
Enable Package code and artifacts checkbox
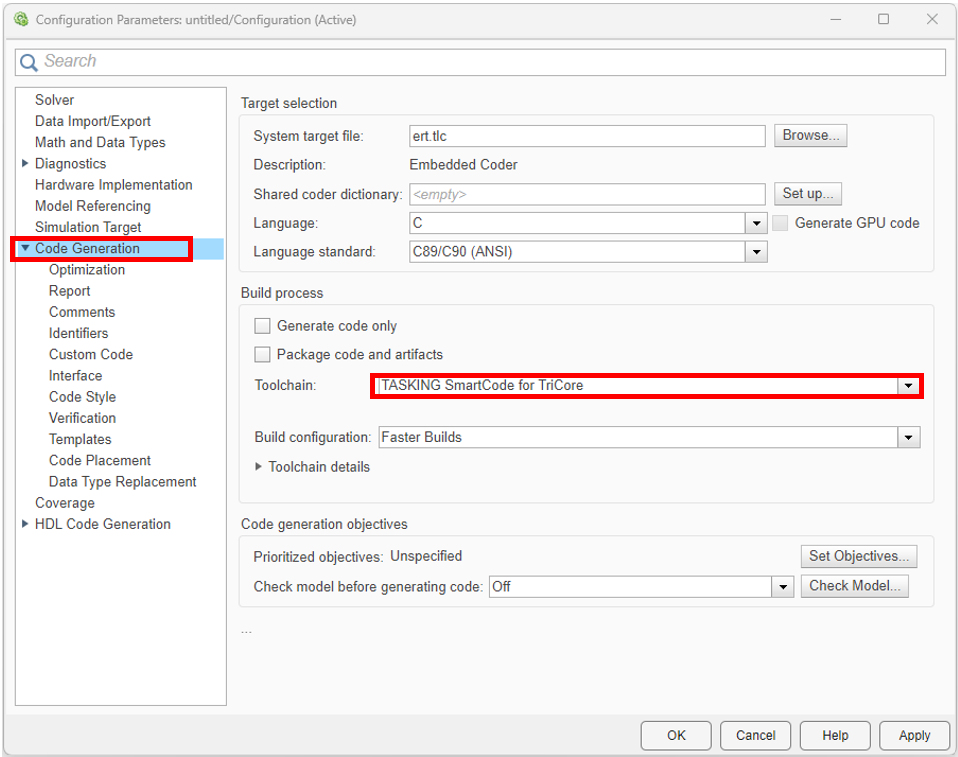[262, 354]
